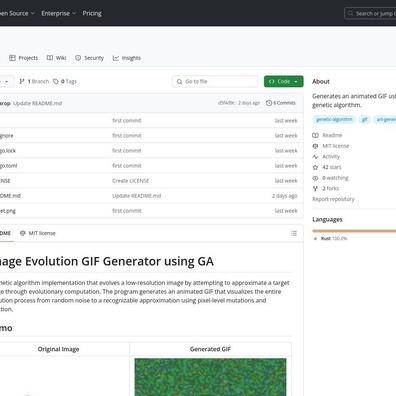View the 0 Tags link

65,81
